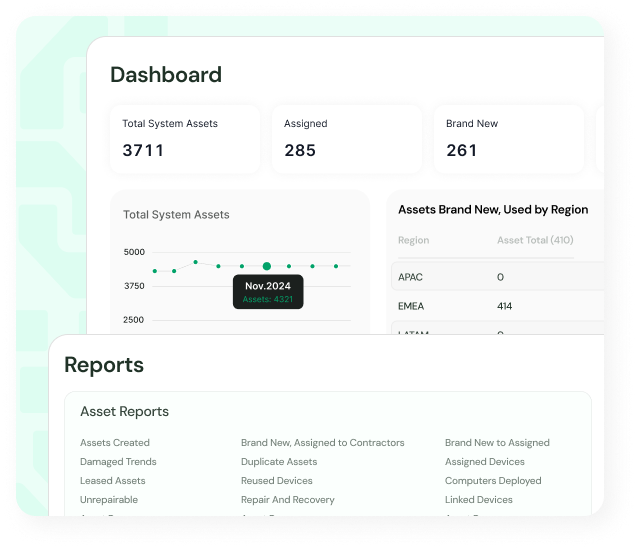This screenshot has width=636, height=548.
Task: Select the Repair And Recovery report
Action: coord(288,500)
